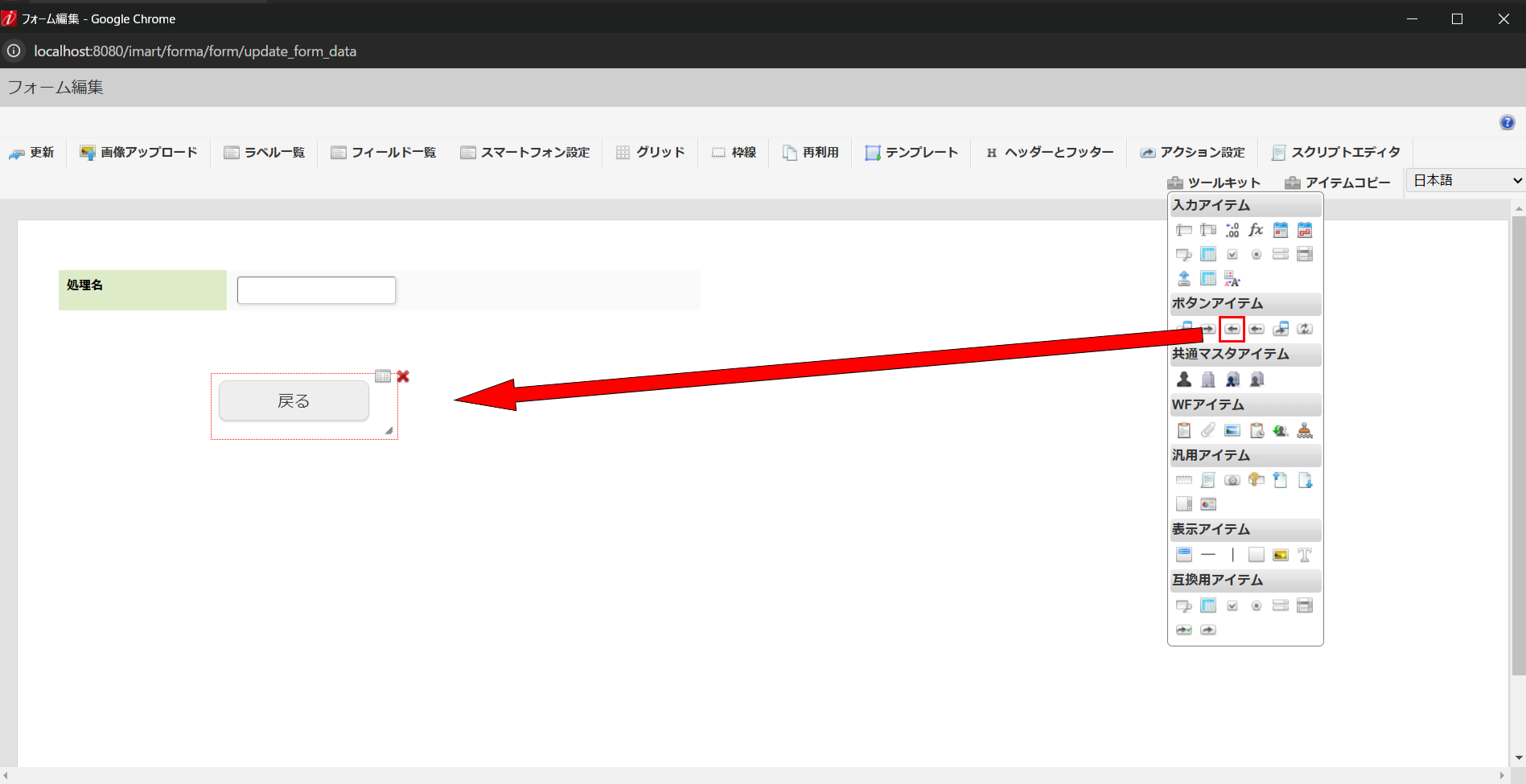Add the people with green arrow item
Screen dimensions: 1526x784
[x=1281, y=431]
